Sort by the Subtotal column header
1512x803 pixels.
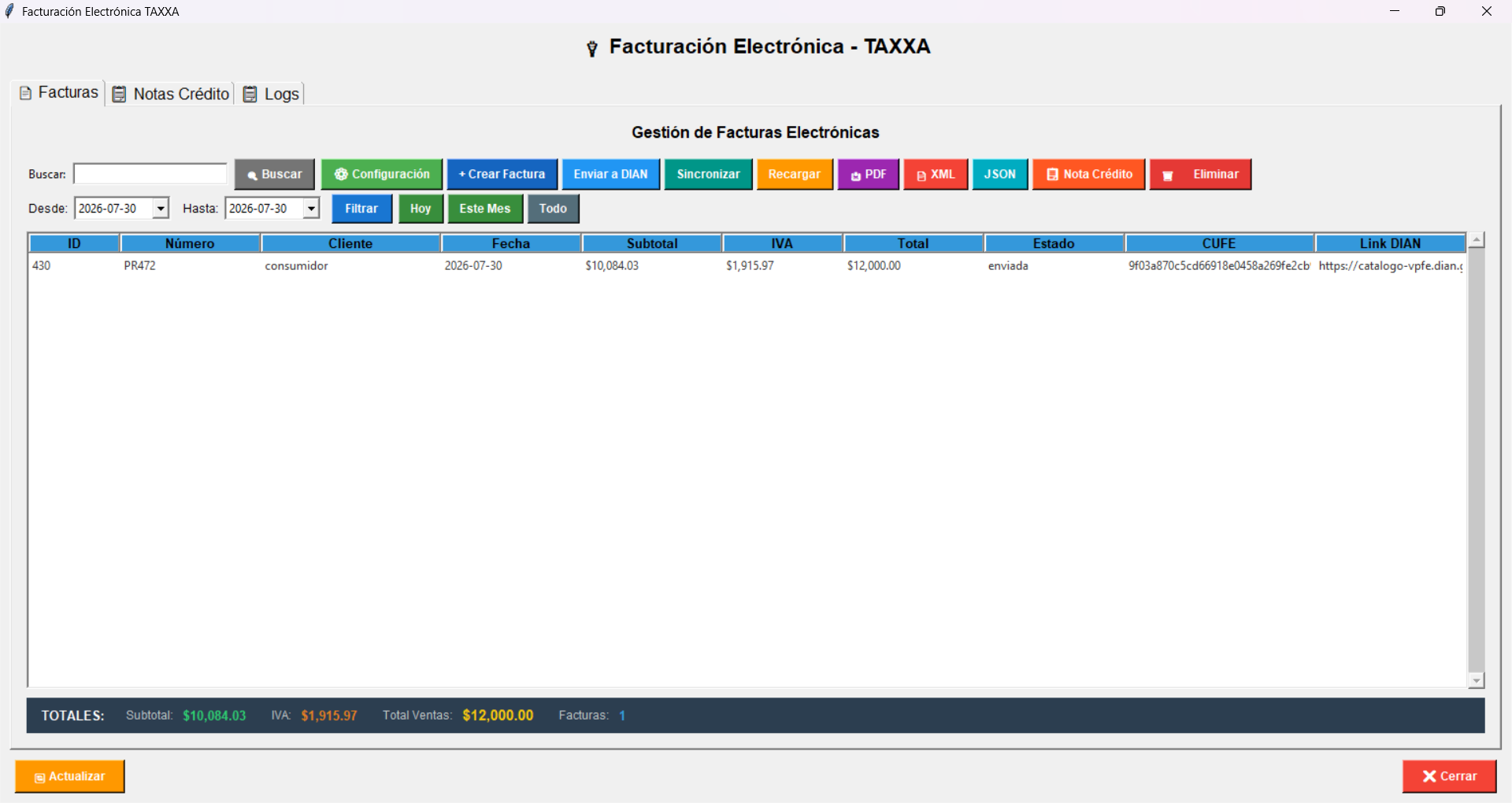(652, 243)
